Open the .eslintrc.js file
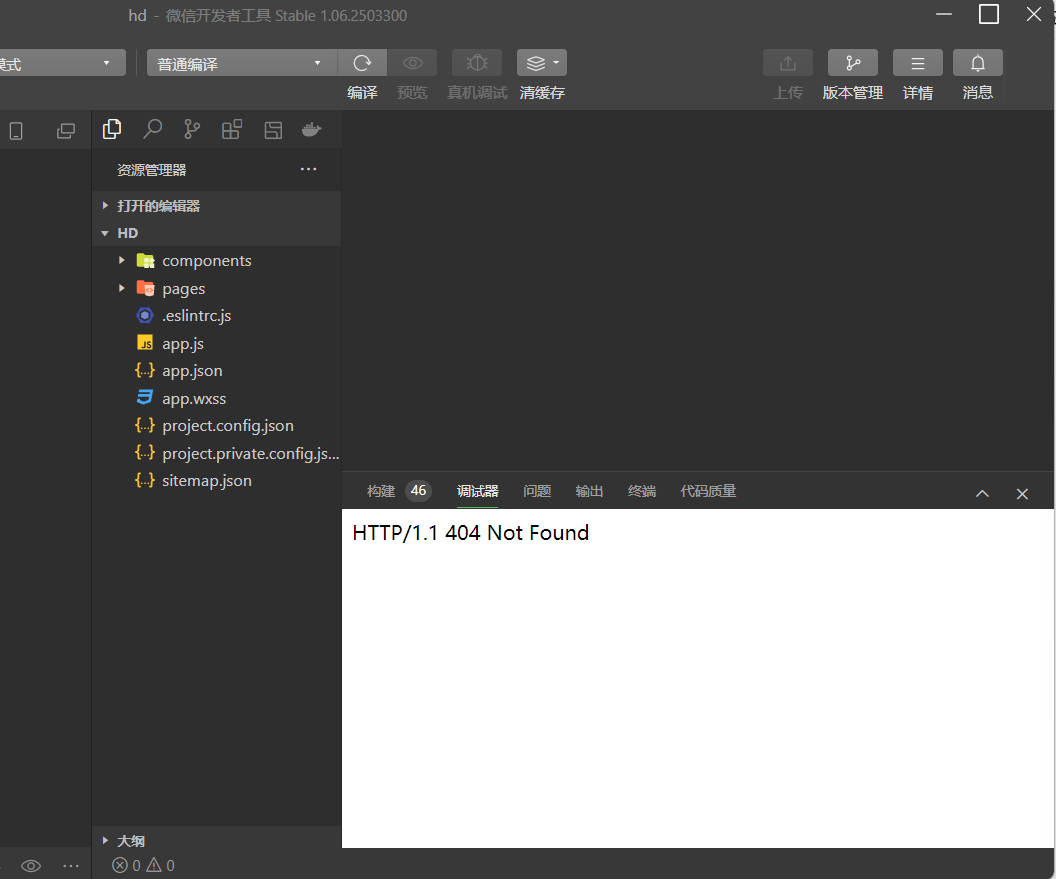This screenshot has width=1056, height=879. pos(216,316)
